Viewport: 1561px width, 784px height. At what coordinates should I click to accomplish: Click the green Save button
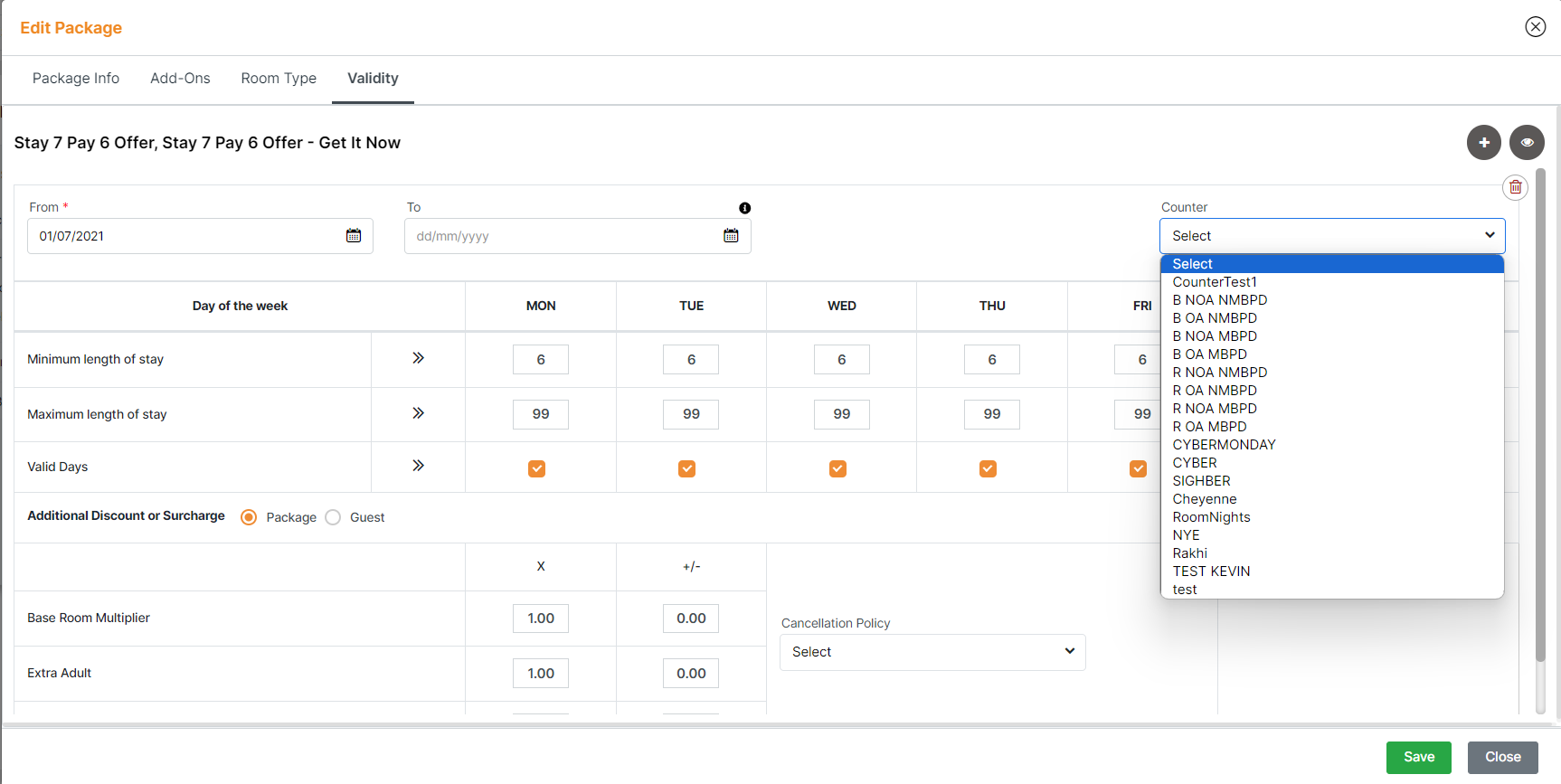coord(1418,758)
